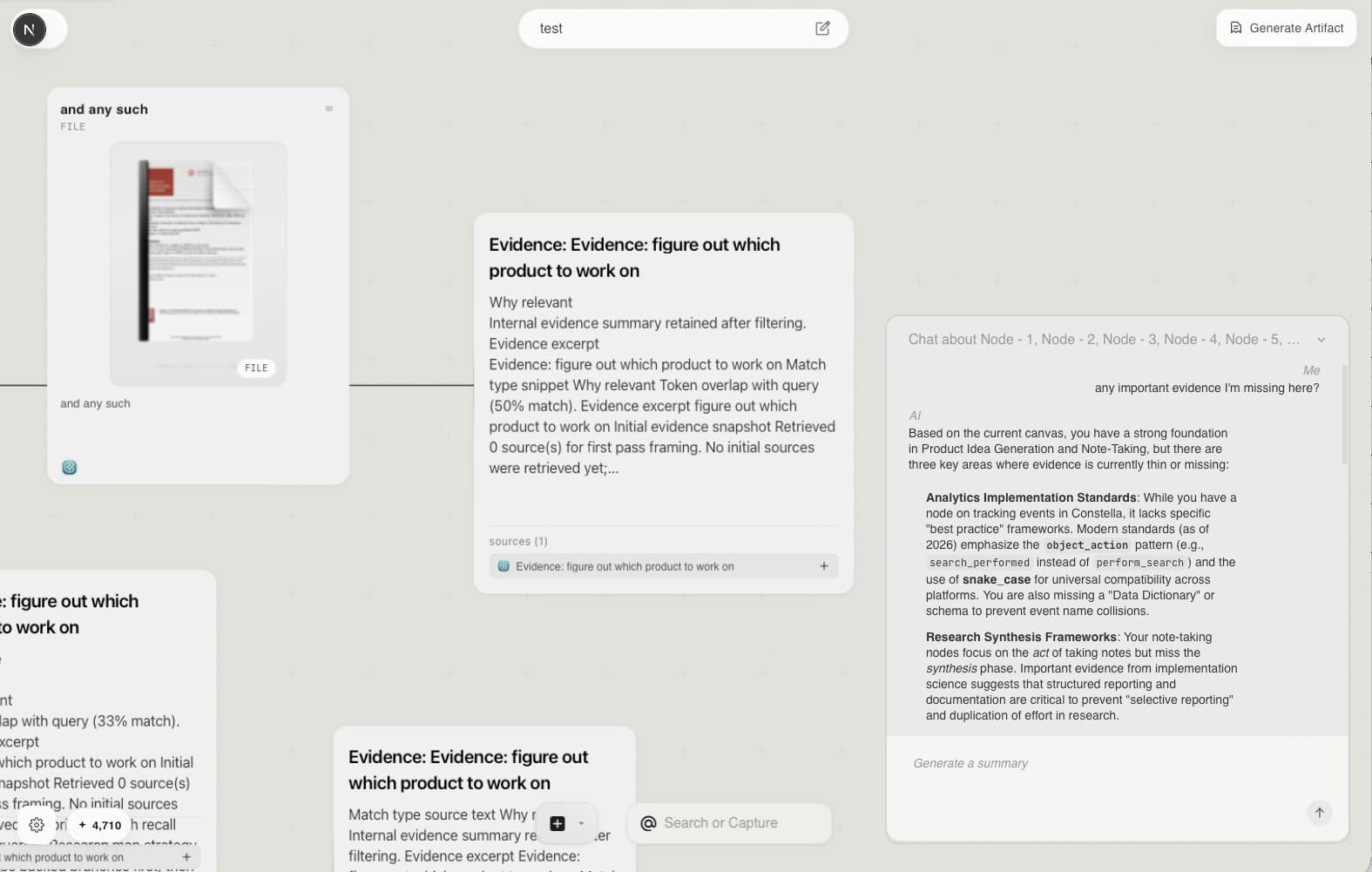Edit the board title using the pencil icon
The height and width of the screenshot is (872, 1372).
click(x=822, y=28)
